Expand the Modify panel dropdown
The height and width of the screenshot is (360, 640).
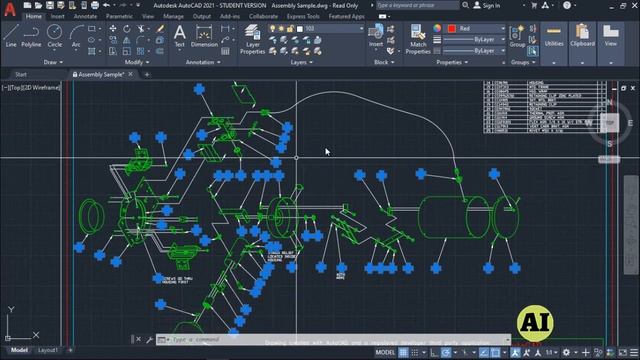coord(137,62)
